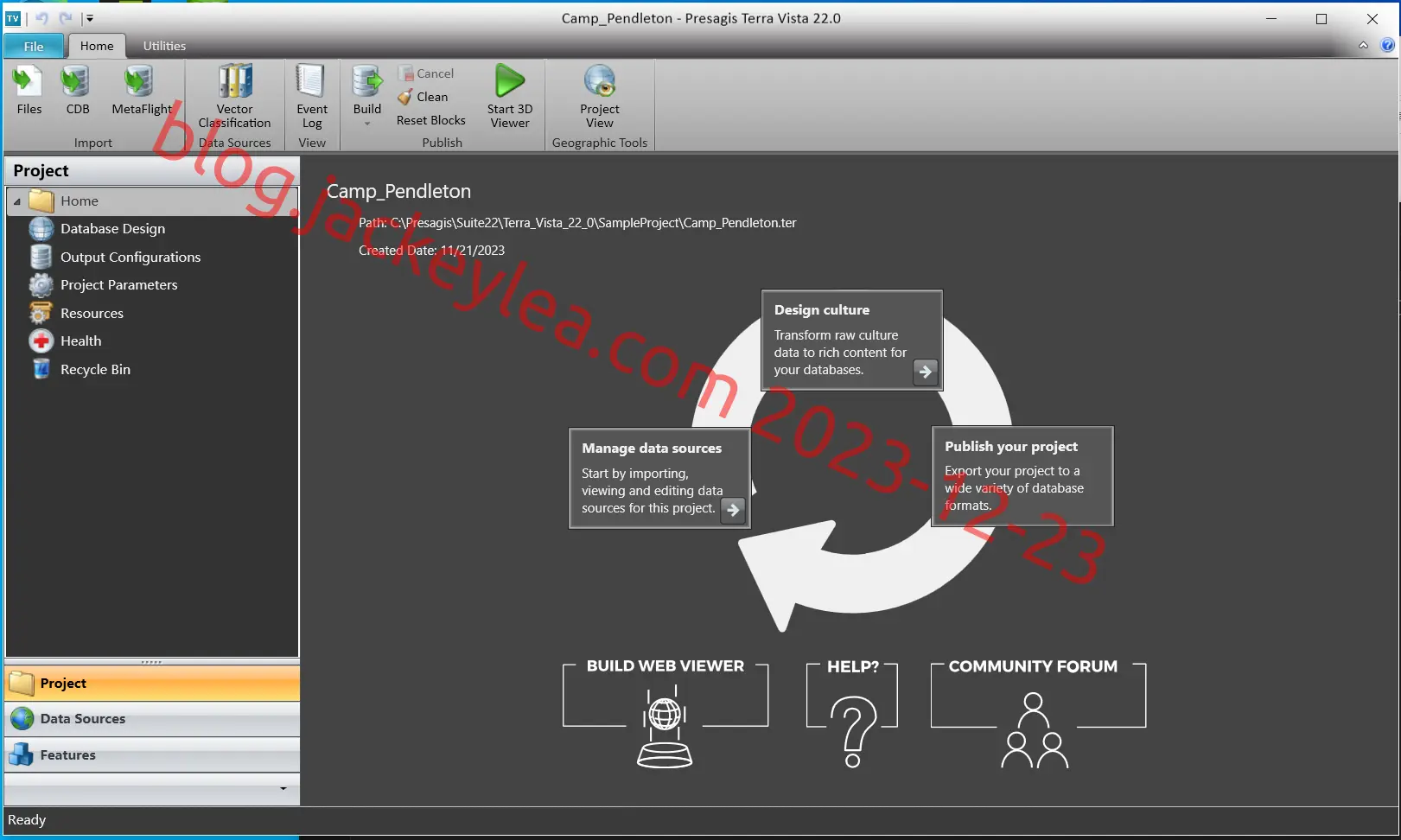Expand the Build dropdown arrow
The height and width of the screenshot is (840, 1401).
coord(367,124)
